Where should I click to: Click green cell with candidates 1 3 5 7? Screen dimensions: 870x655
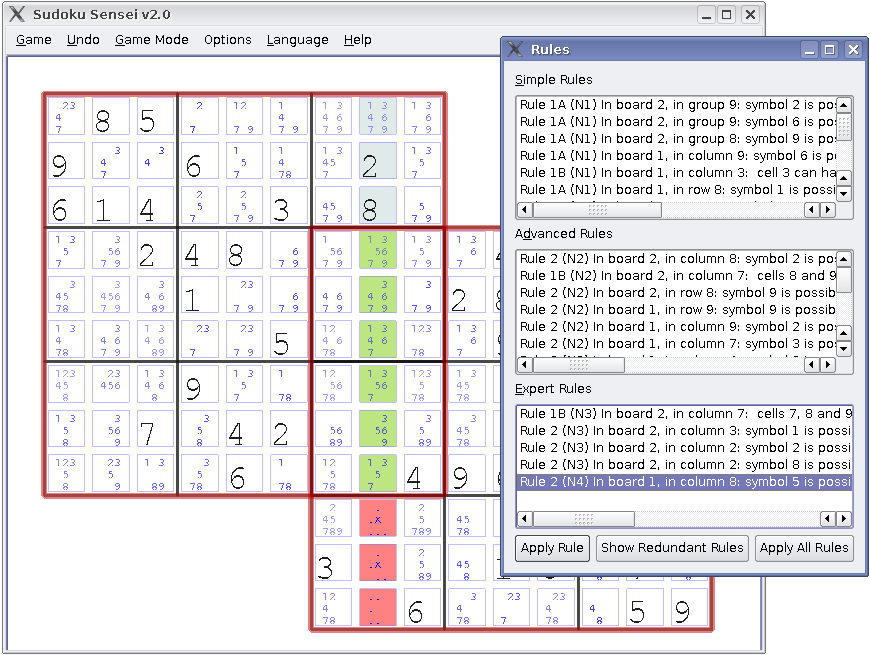pyautogui.click(x=378, y=474)
